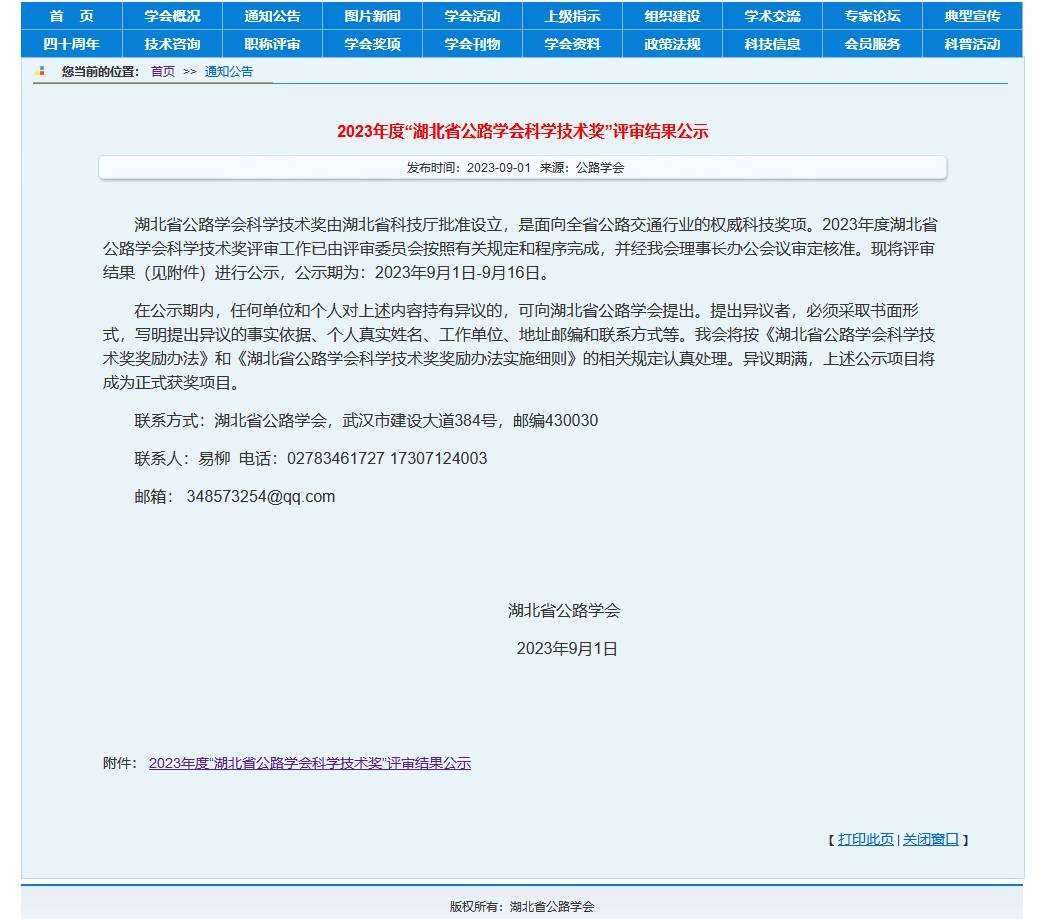Open the 学术交流 menu item
The image size is (1047, 919).
(772, 16)
